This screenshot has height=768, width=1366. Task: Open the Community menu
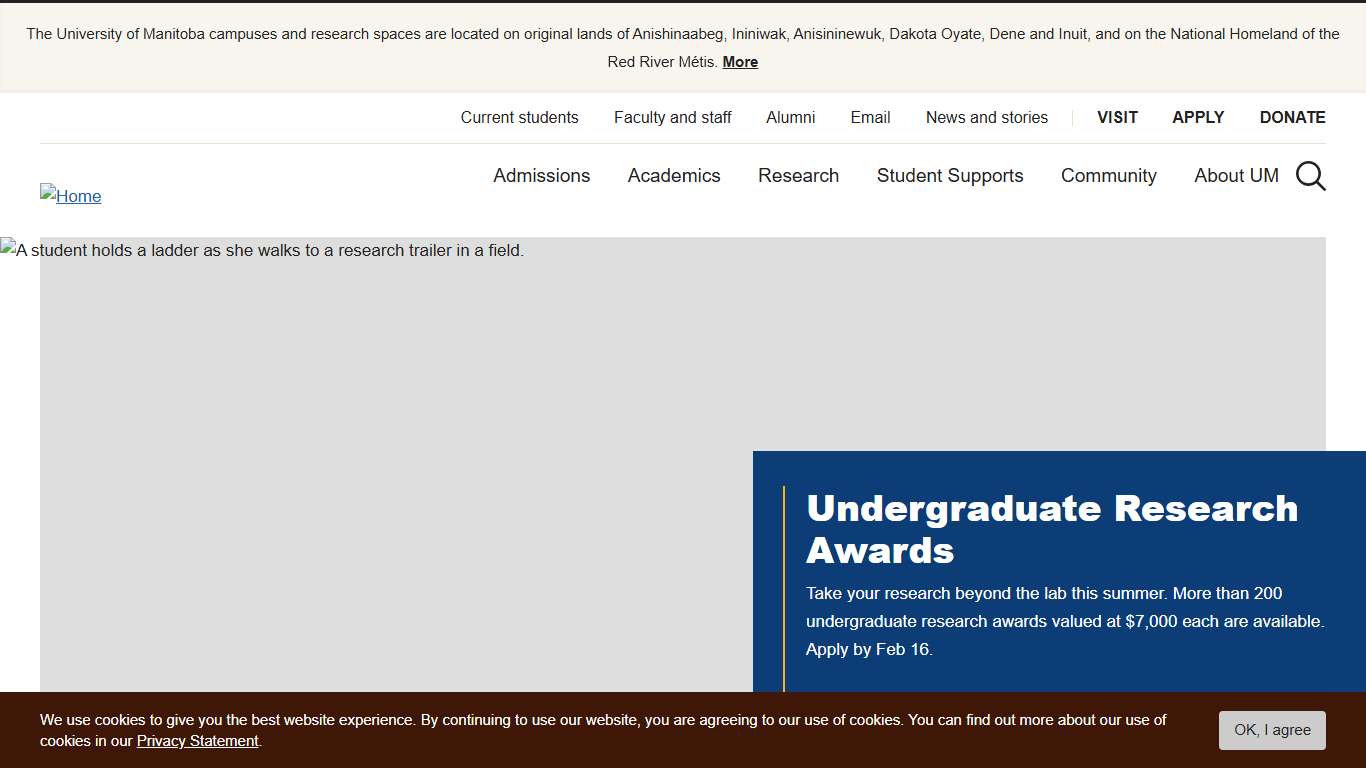pos(1108,176)
